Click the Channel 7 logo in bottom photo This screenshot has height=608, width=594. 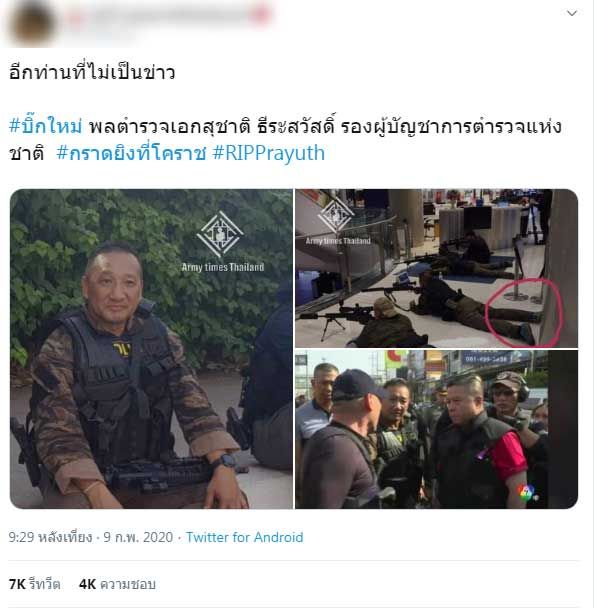click(x=527, y=492)
